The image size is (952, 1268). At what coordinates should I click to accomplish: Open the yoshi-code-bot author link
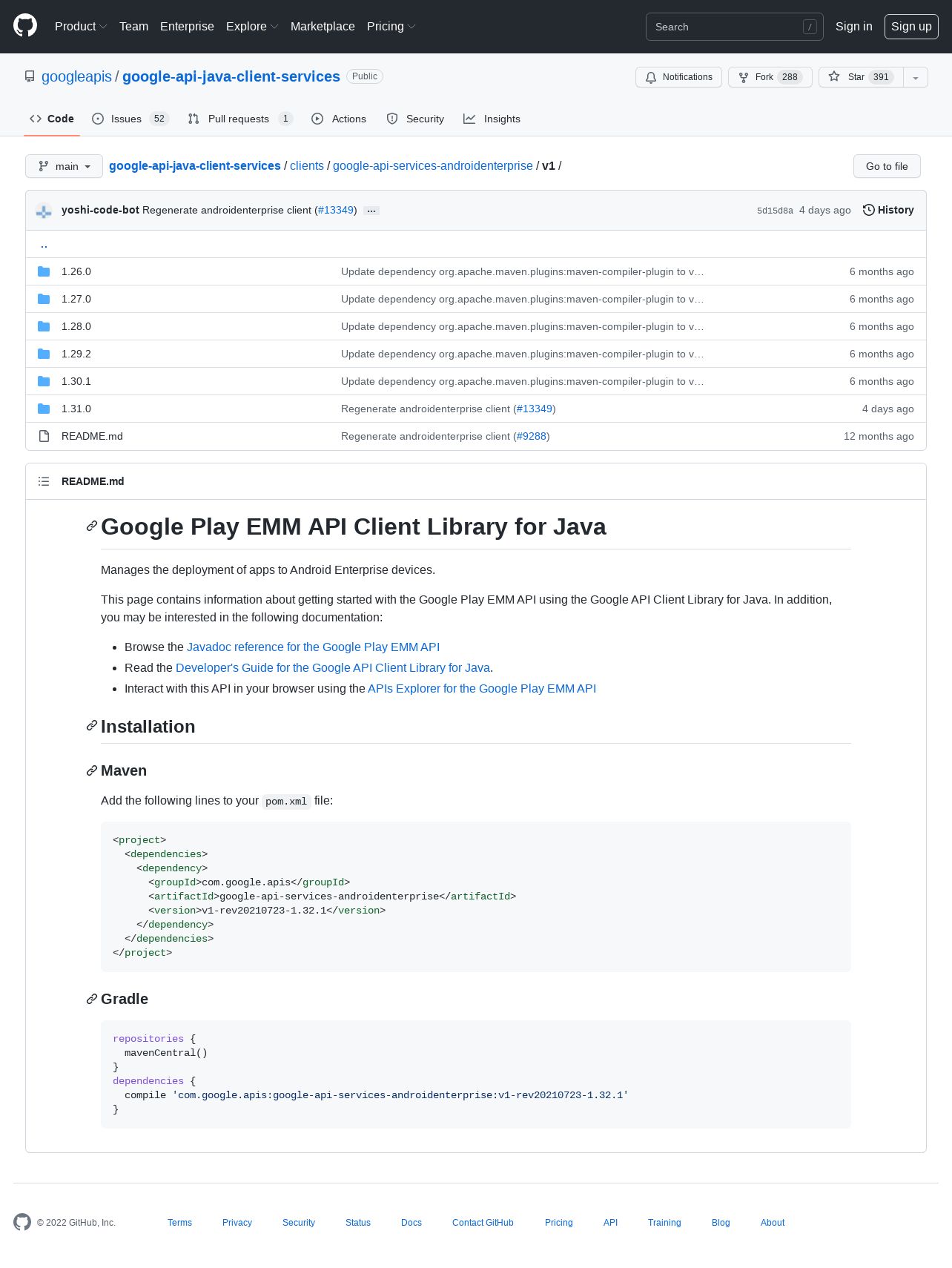pyautogui.click(x=100, y=210)
